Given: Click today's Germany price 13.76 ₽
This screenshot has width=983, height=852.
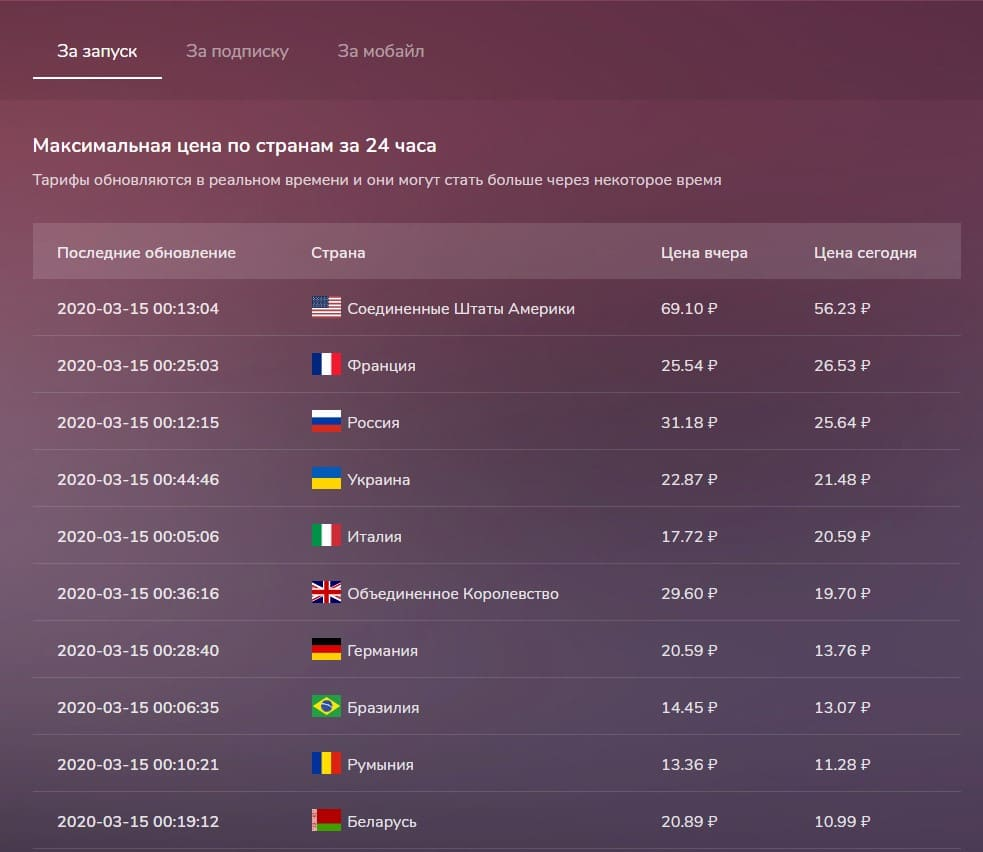Looking at the screenshot, I should tap(842, 651).
